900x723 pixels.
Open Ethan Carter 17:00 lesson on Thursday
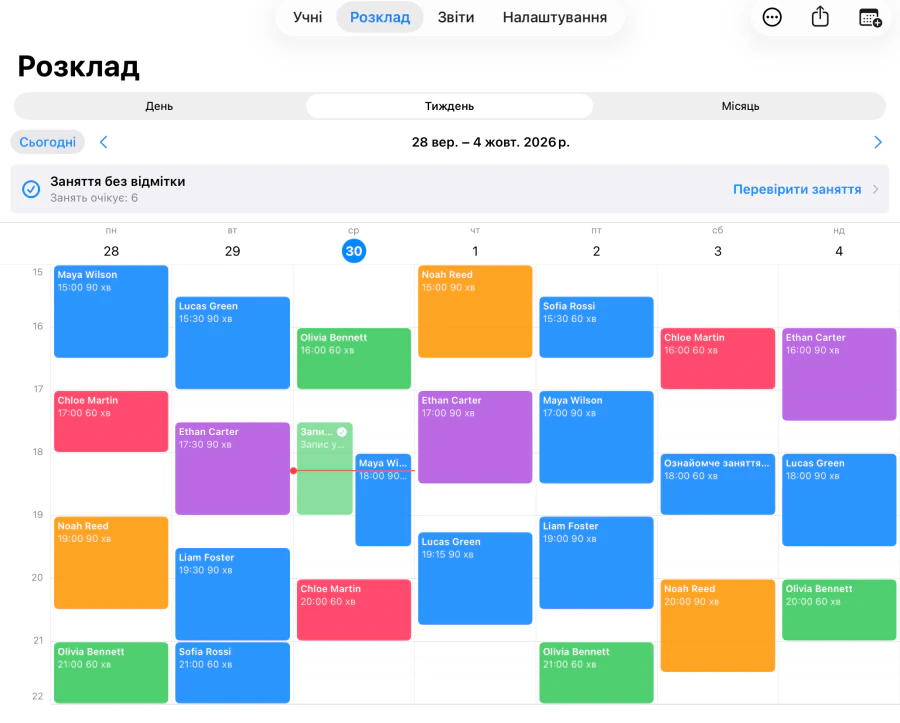[x=475, y=437]
